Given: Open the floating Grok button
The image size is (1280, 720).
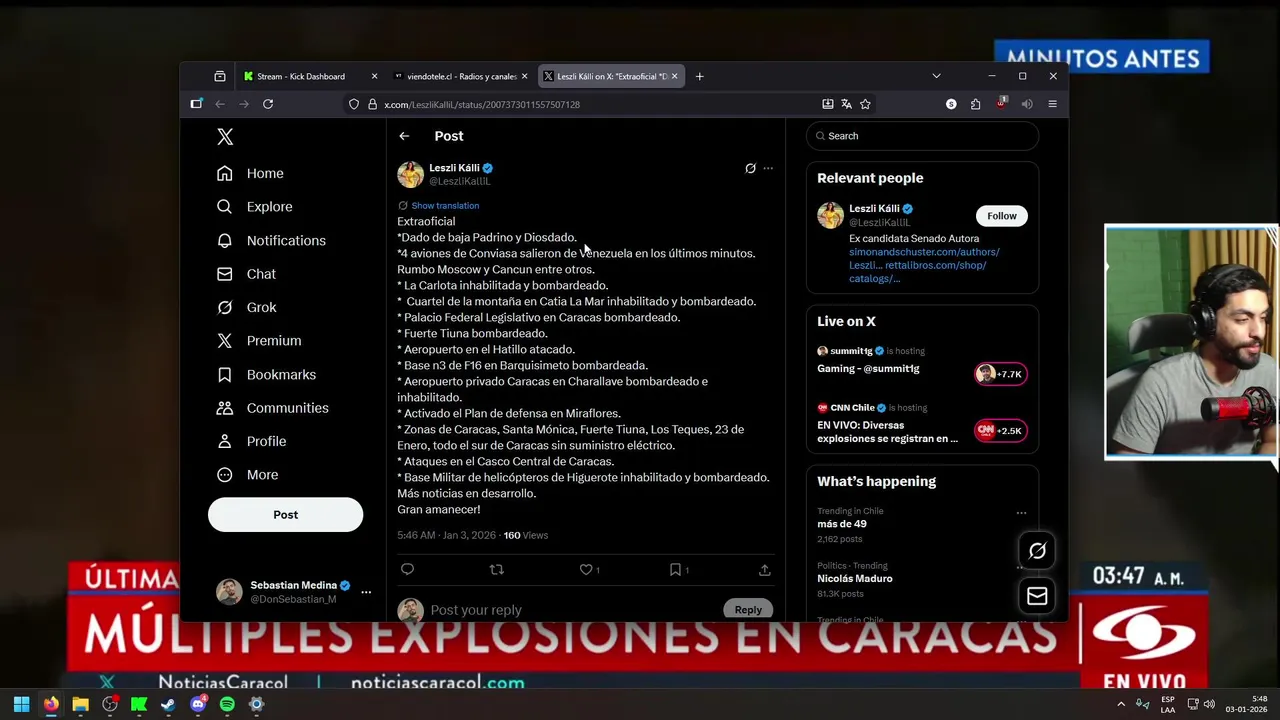Looking at the screenshot, I should point(1037,551).
